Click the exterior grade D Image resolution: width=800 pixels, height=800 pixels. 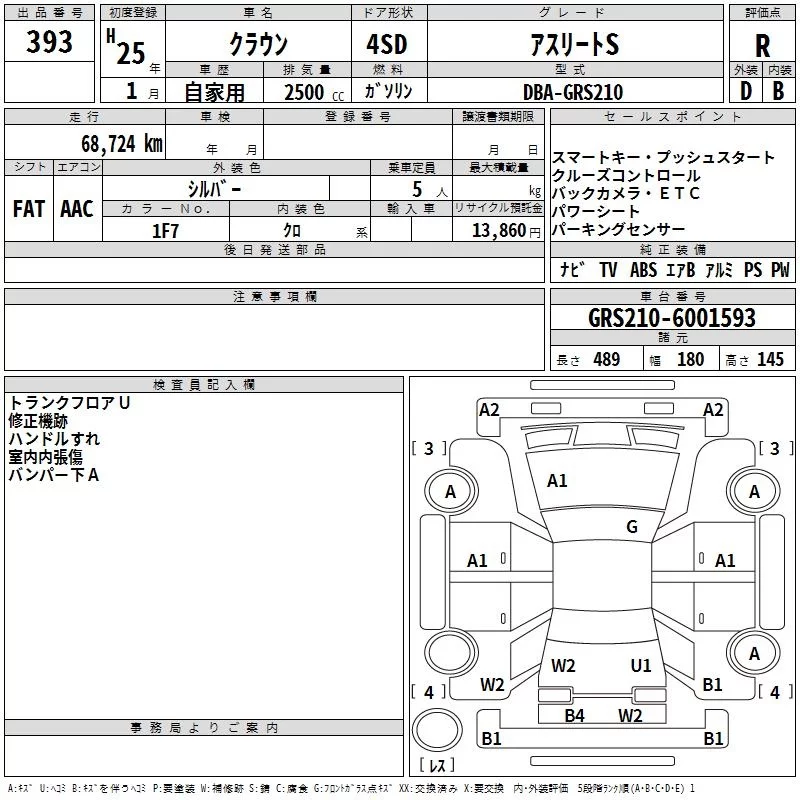point(746,91)
